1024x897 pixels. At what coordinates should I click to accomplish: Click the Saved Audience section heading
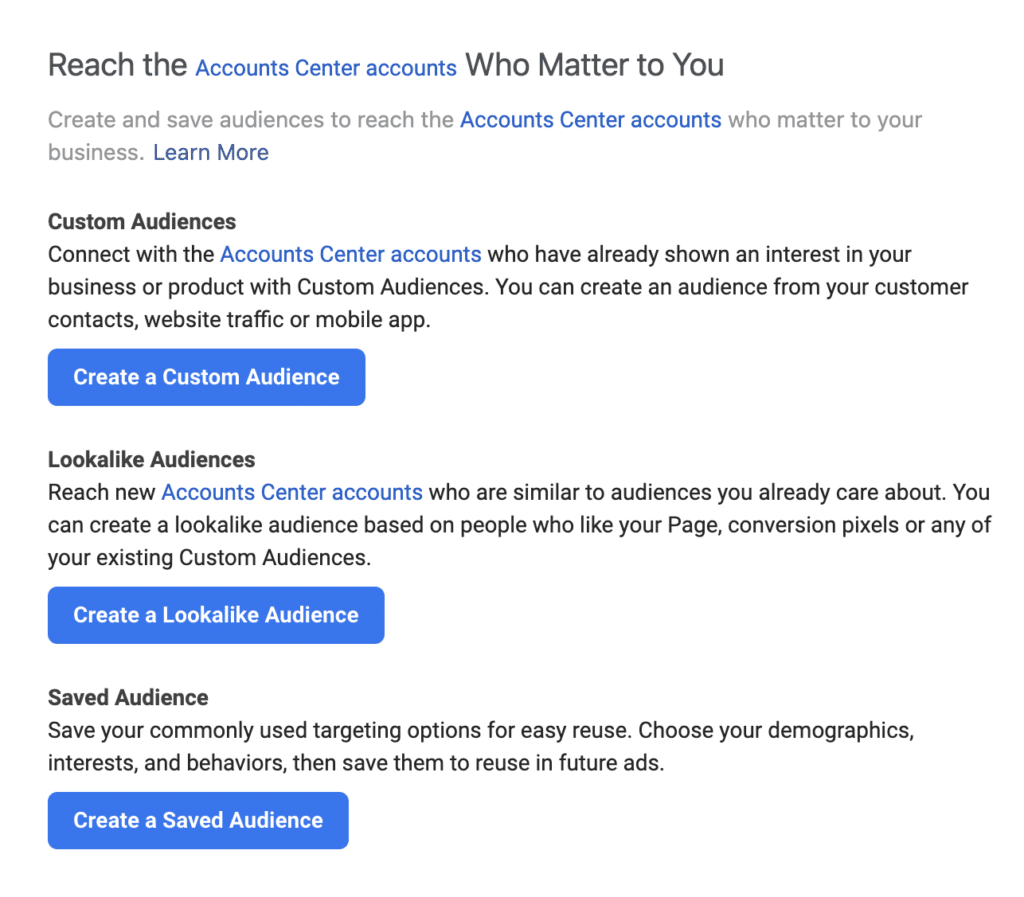128,697
